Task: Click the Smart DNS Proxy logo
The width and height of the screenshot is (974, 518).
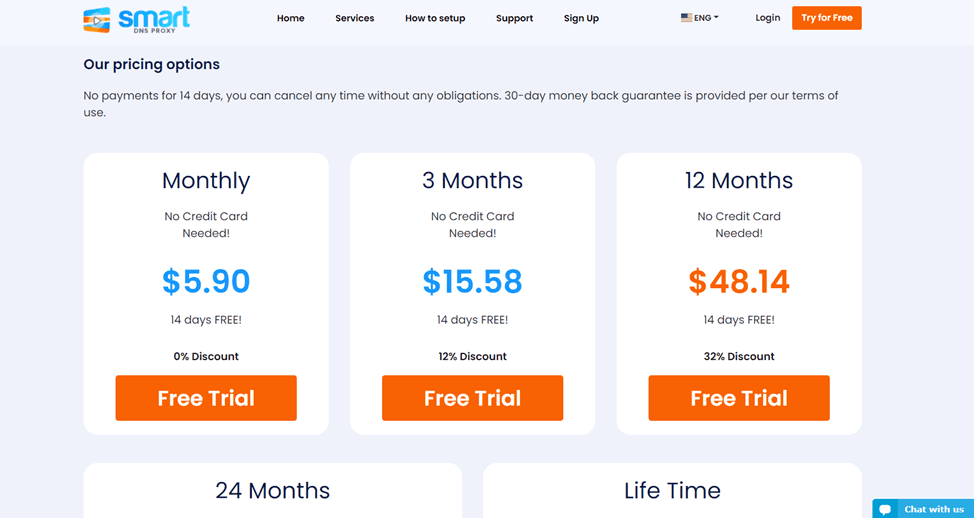Action: (x=137, y=19)
